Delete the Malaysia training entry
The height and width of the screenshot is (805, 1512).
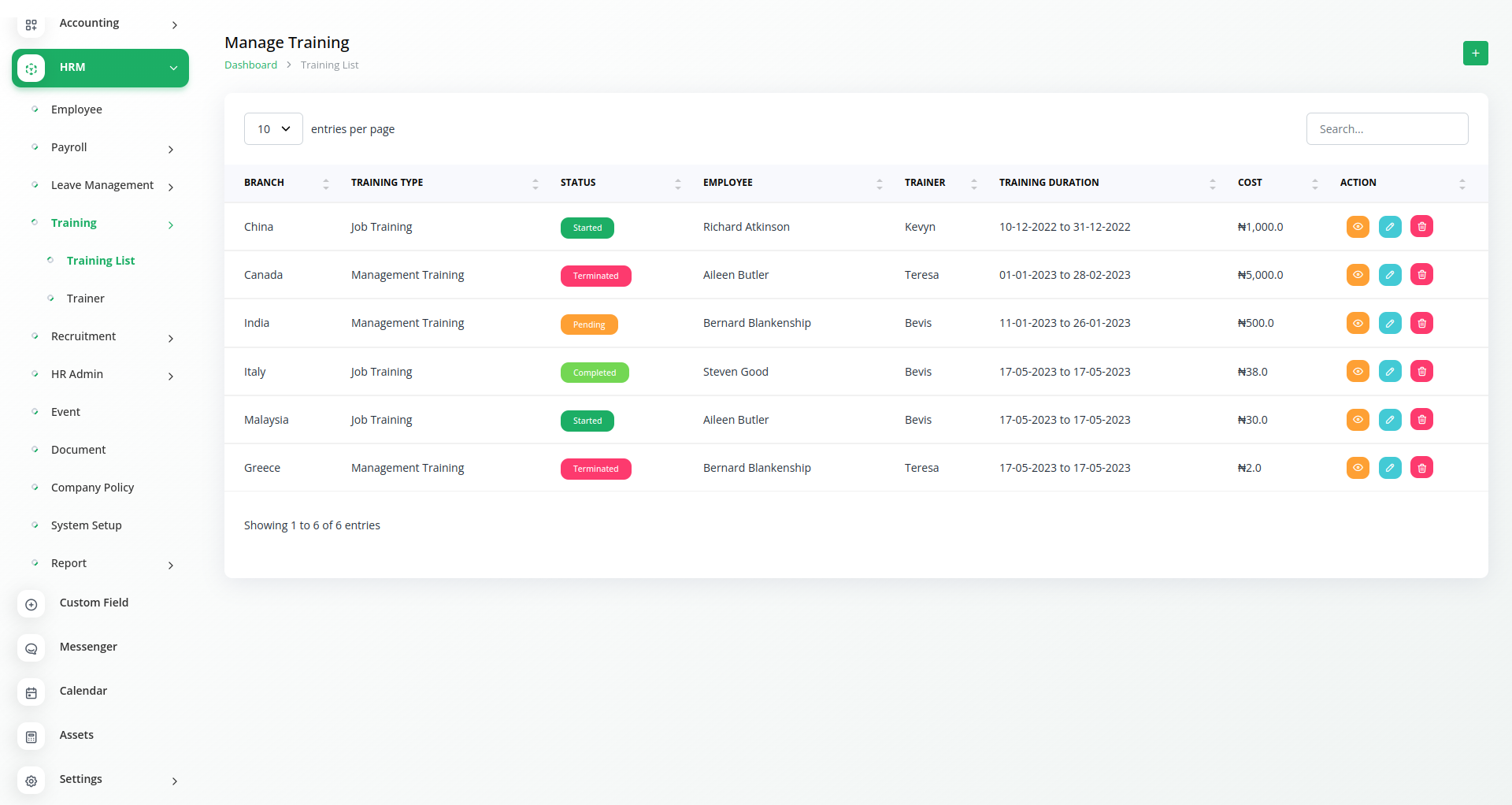point(1421,420)
